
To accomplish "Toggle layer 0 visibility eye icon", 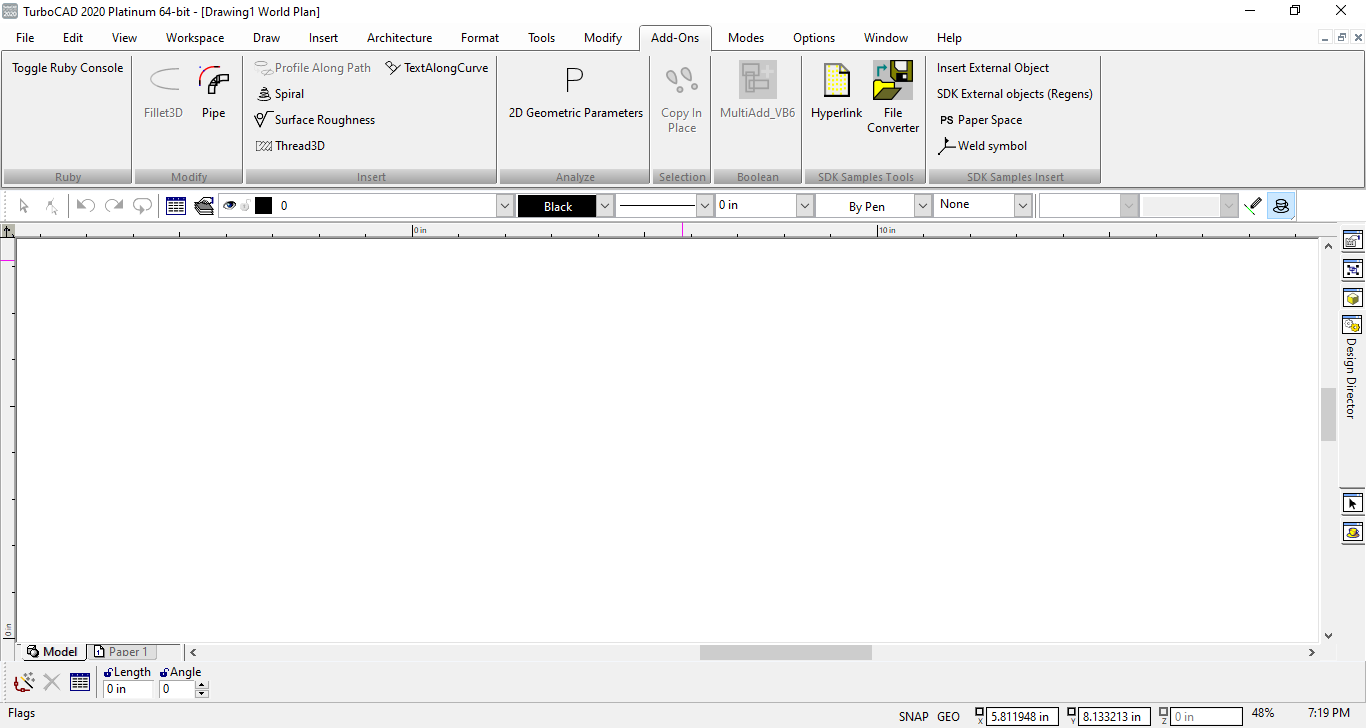I will 230,206.
